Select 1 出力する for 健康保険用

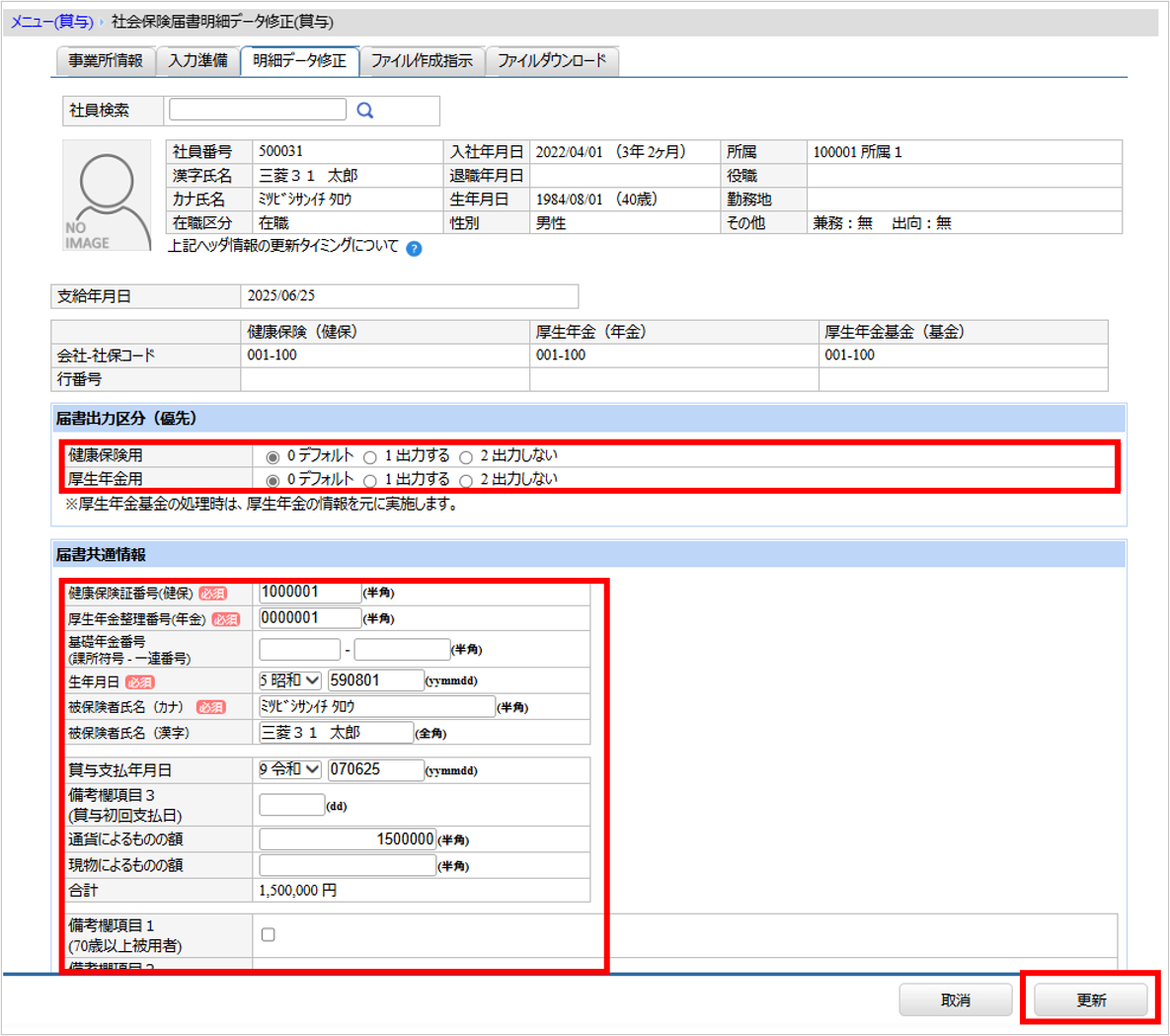tap(370, 457)
